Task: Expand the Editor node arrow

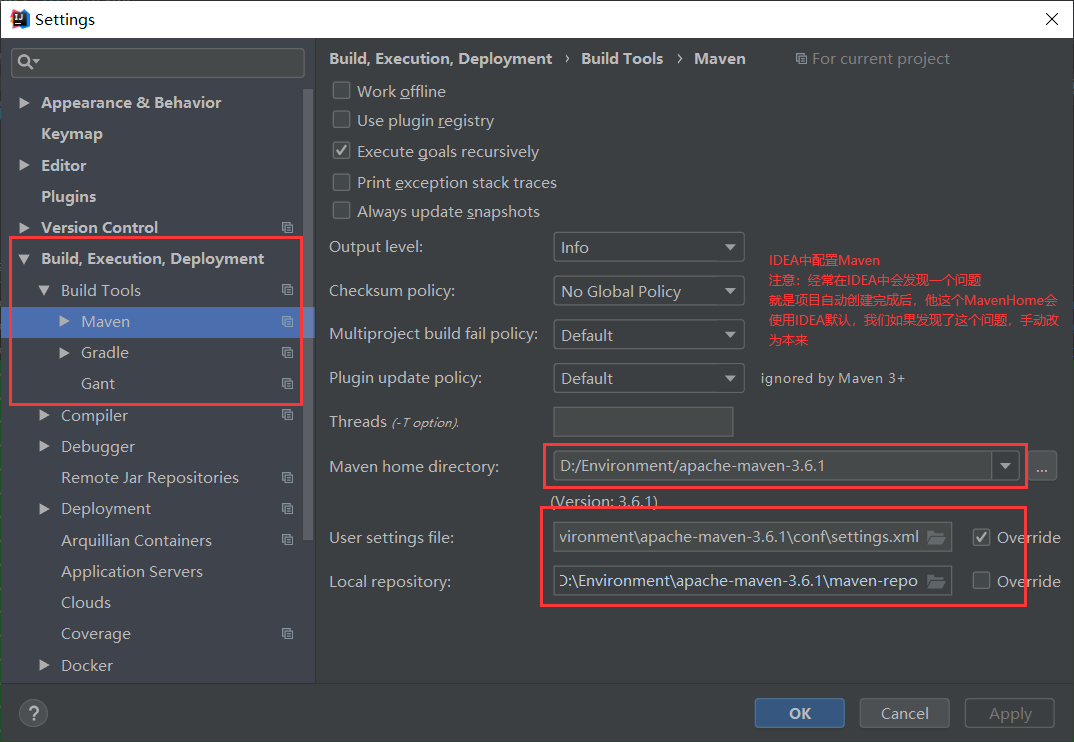Action: point(25,165)
